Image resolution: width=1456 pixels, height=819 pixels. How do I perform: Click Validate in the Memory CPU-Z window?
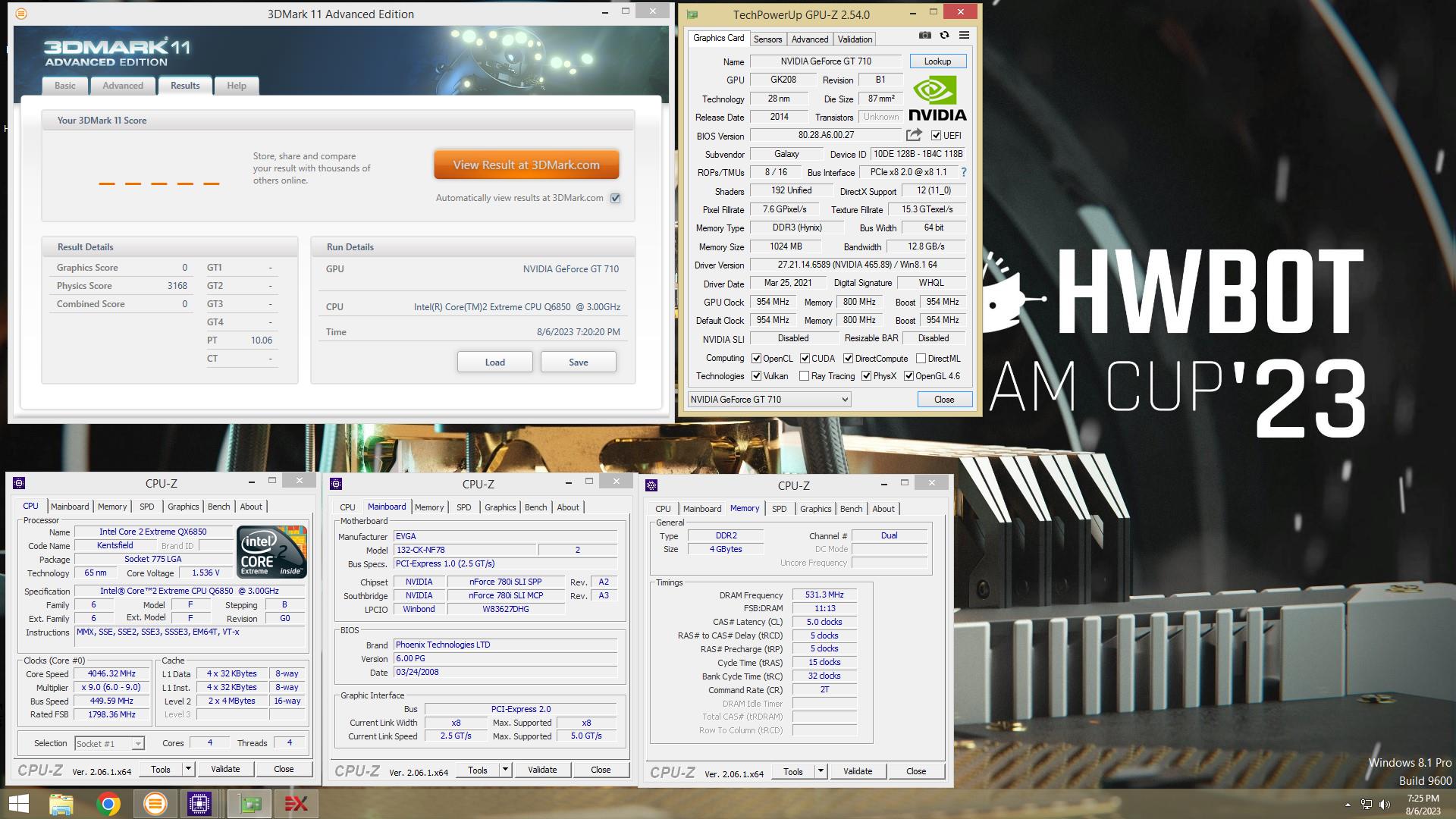858,771
